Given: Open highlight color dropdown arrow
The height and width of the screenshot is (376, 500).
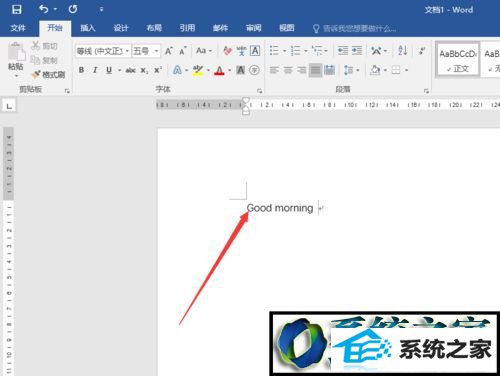Looking at the screenshot, I should coord(208,70).
